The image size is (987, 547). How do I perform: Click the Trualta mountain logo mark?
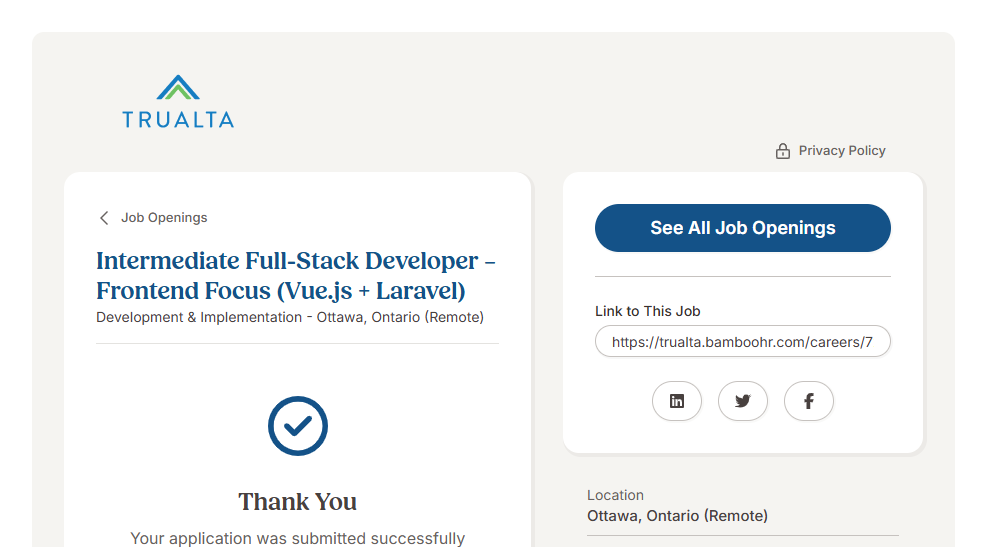(178, 88)
